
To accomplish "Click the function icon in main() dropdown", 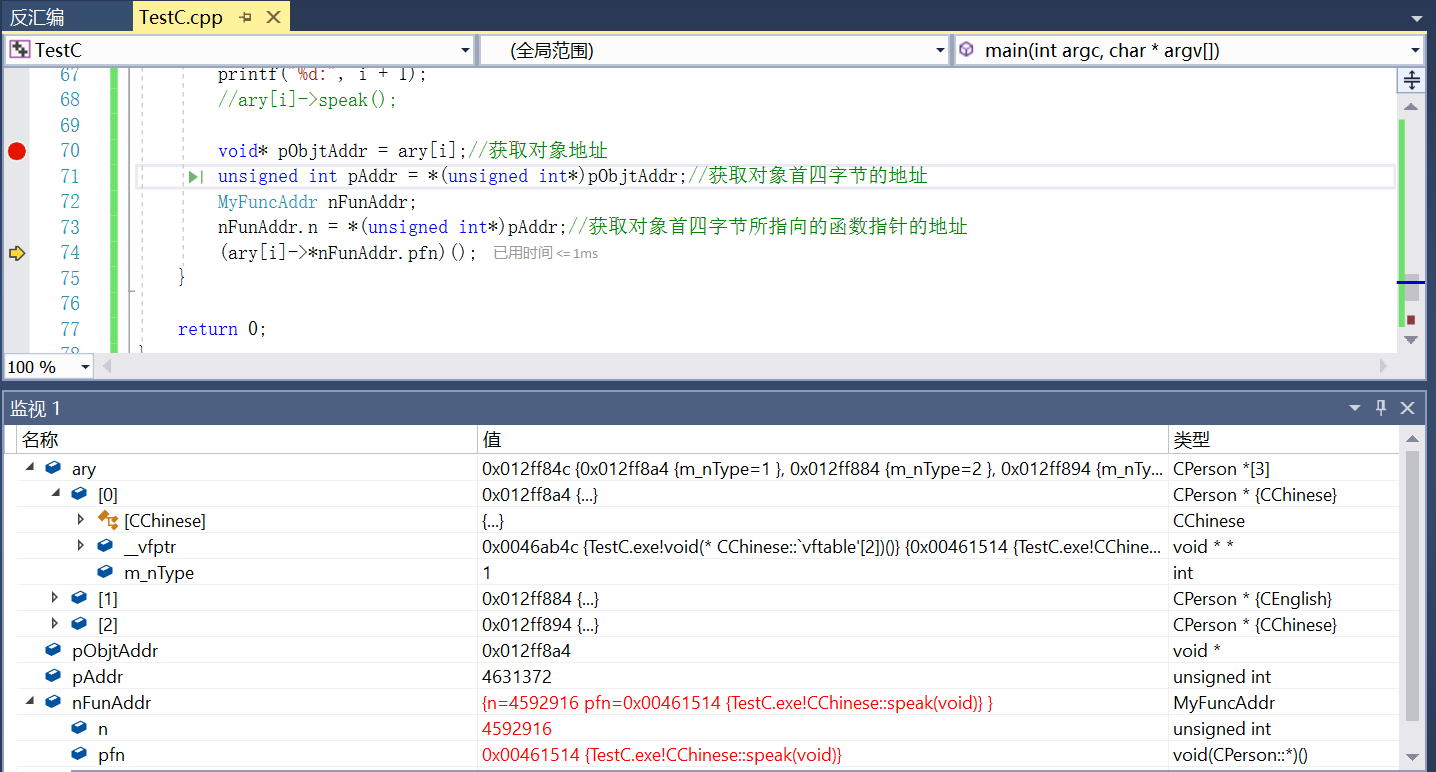I will tap(966, 50).
